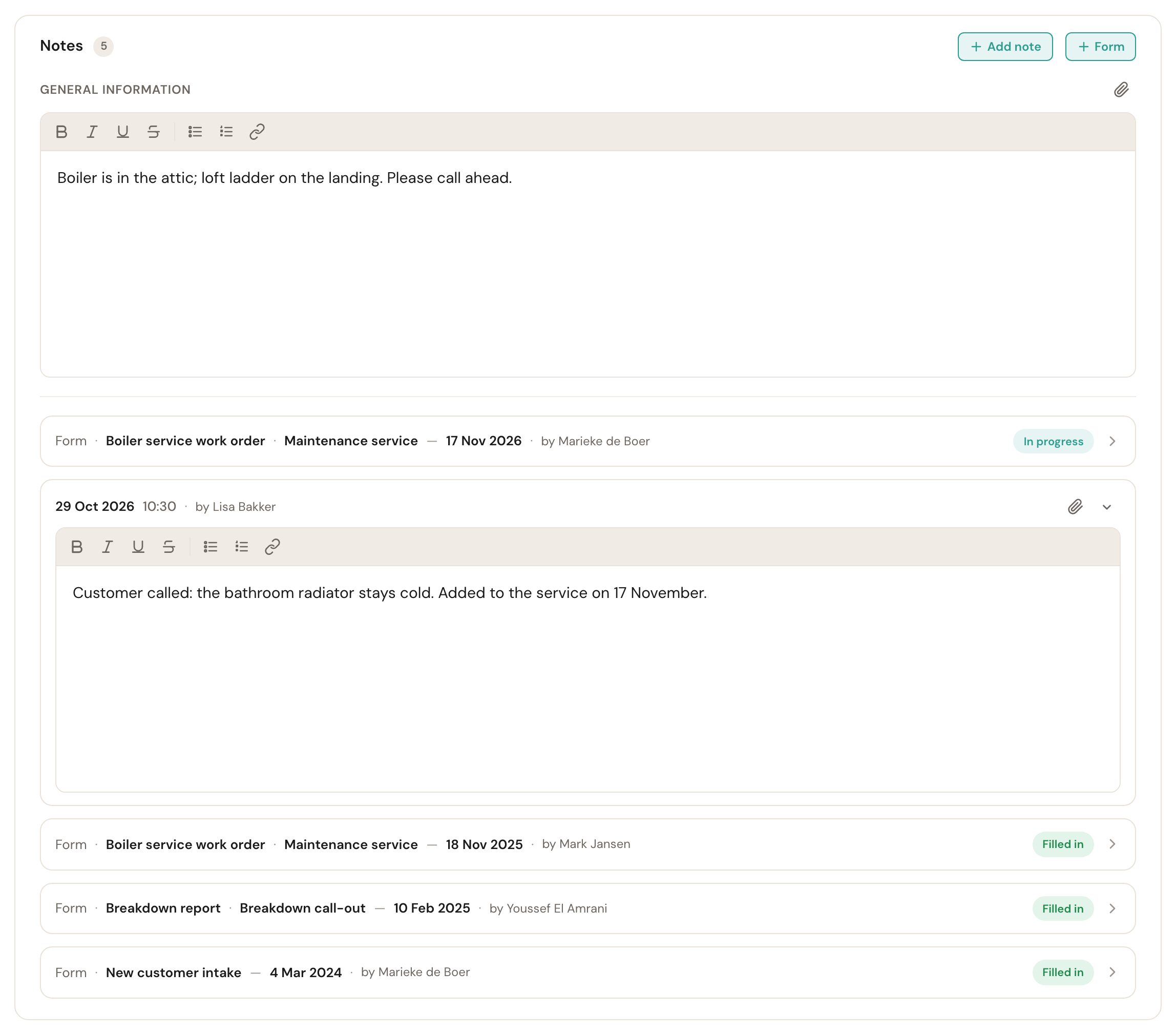
Task: Open New customer intake form chevron
Action: tap(1112, 973)
